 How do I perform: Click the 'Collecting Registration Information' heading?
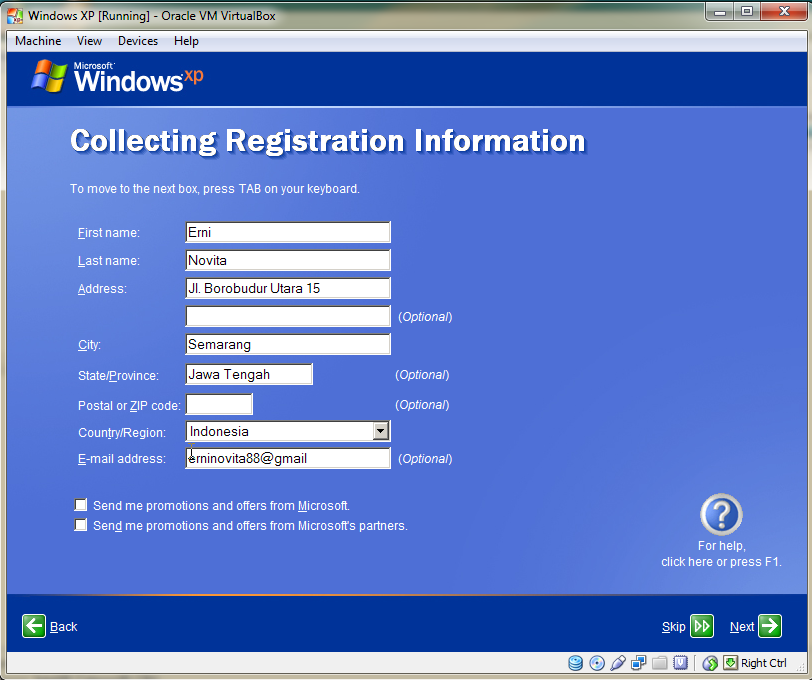[328, 141]
